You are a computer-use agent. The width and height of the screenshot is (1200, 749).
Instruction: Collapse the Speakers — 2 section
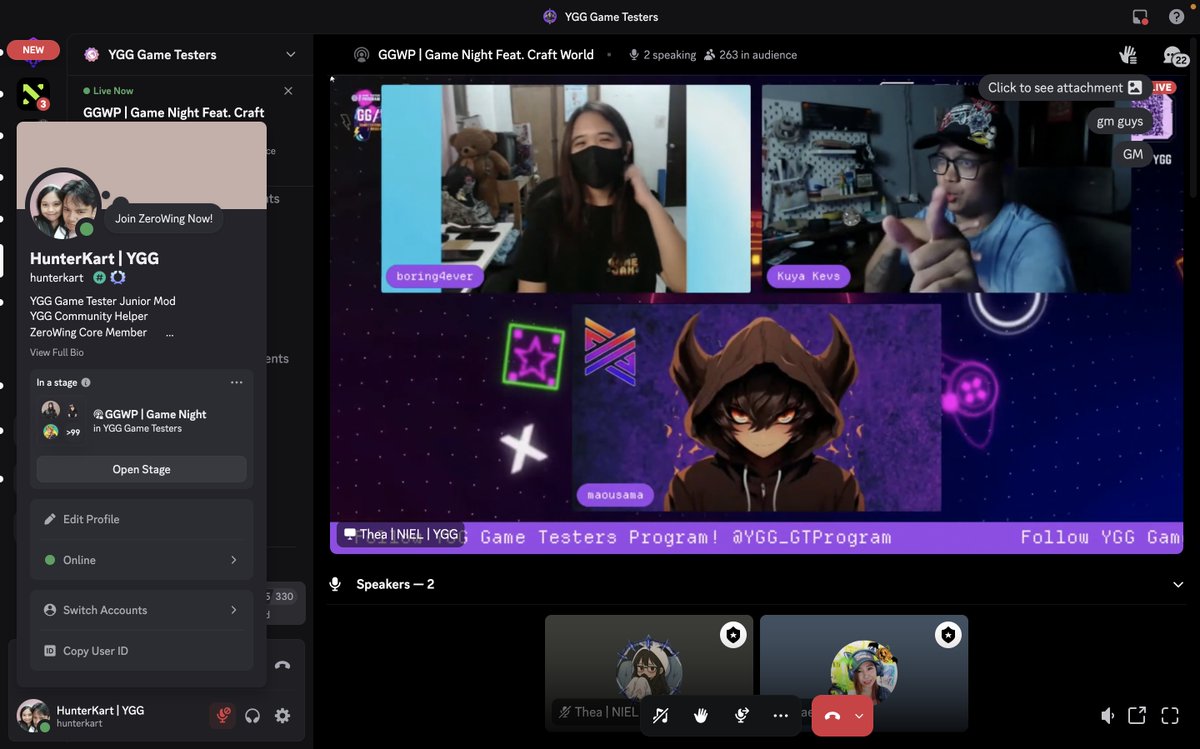[x=1178, y=585]
